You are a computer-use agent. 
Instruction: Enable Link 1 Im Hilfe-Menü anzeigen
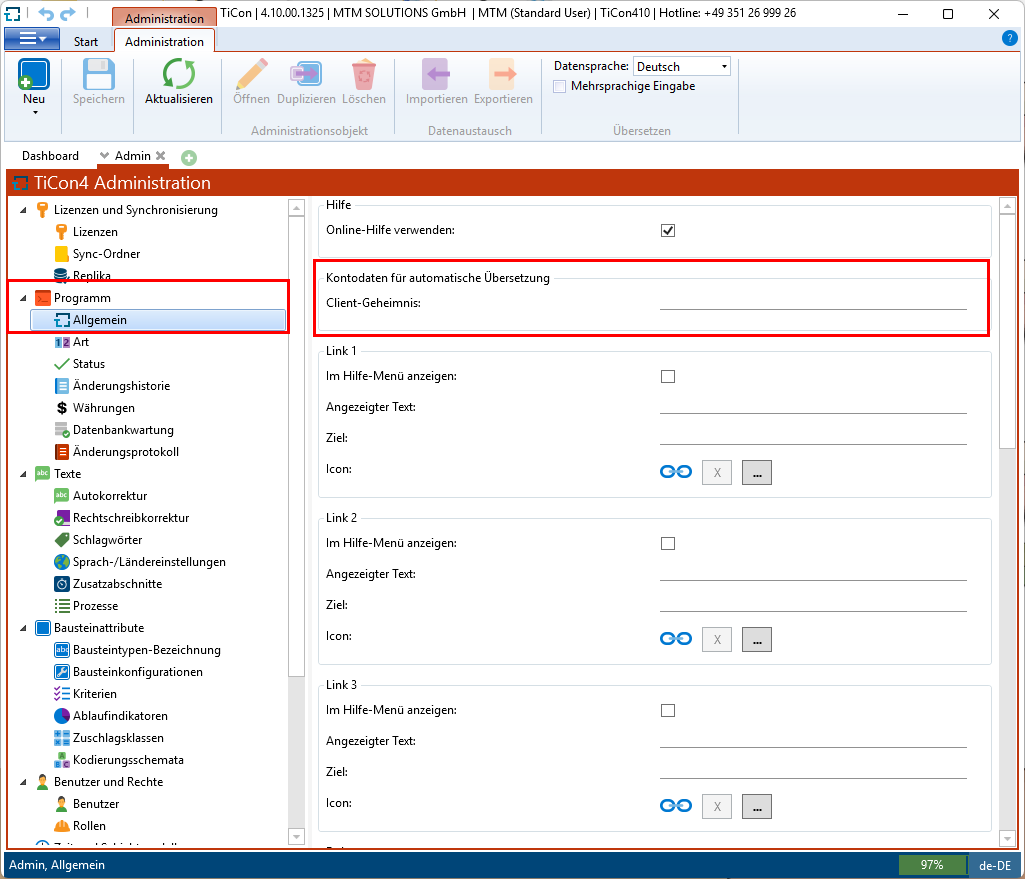pyautogui.click(x=667, y=376)
